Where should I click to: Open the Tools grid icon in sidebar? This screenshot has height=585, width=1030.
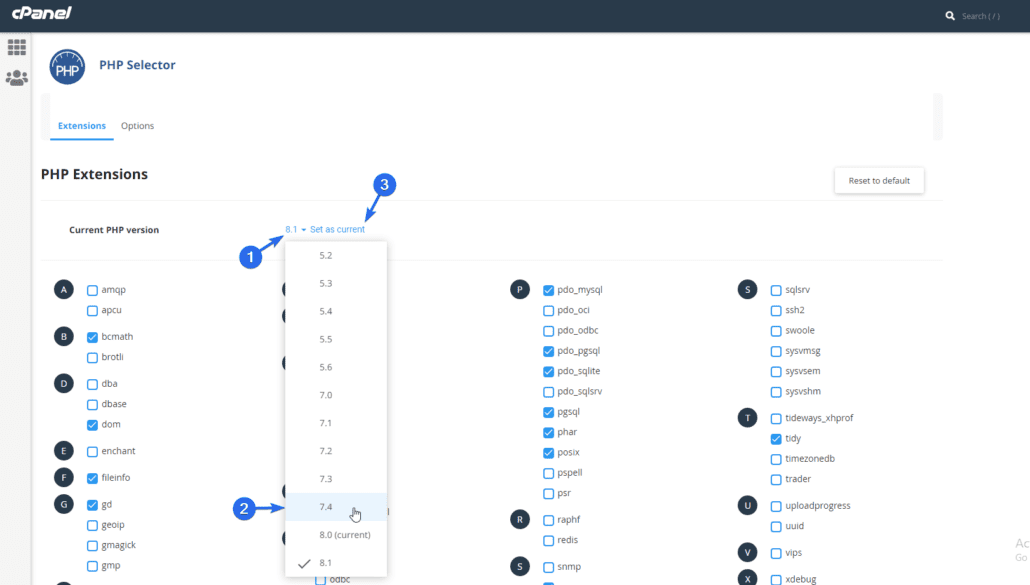(17, 47)
